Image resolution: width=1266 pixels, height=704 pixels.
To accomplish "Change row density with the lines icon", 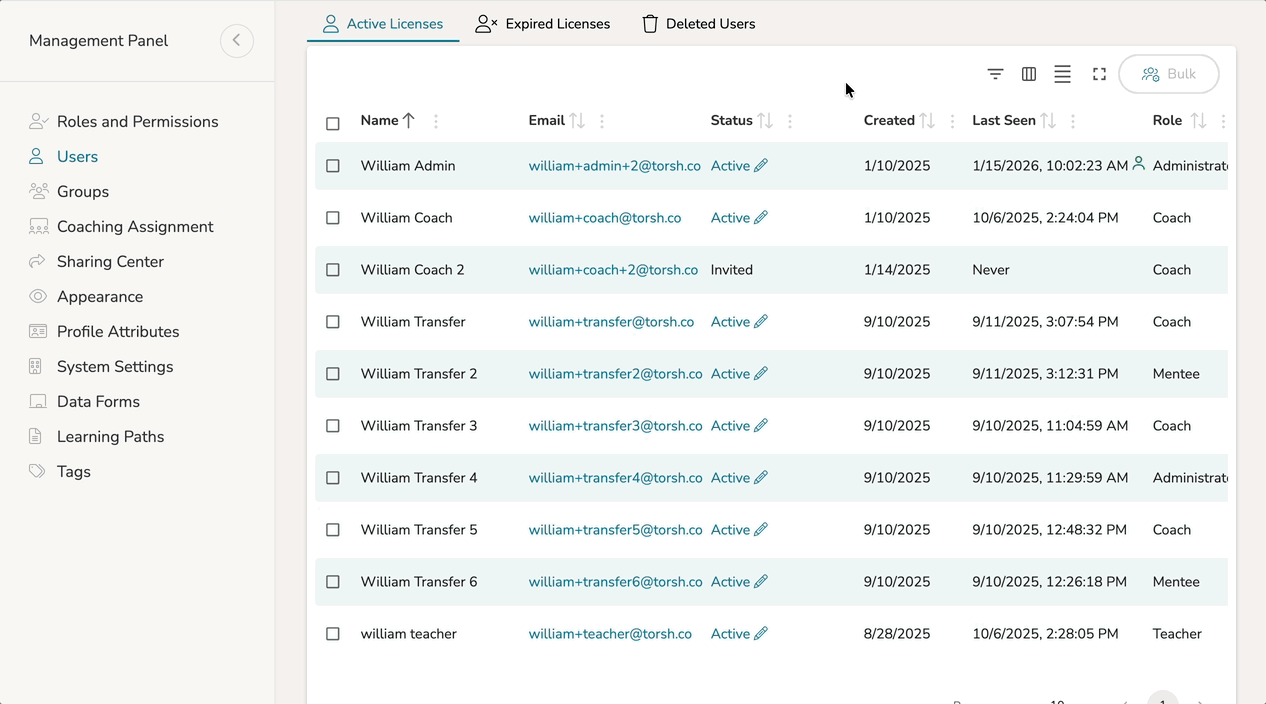I will tap(1062, 74).
